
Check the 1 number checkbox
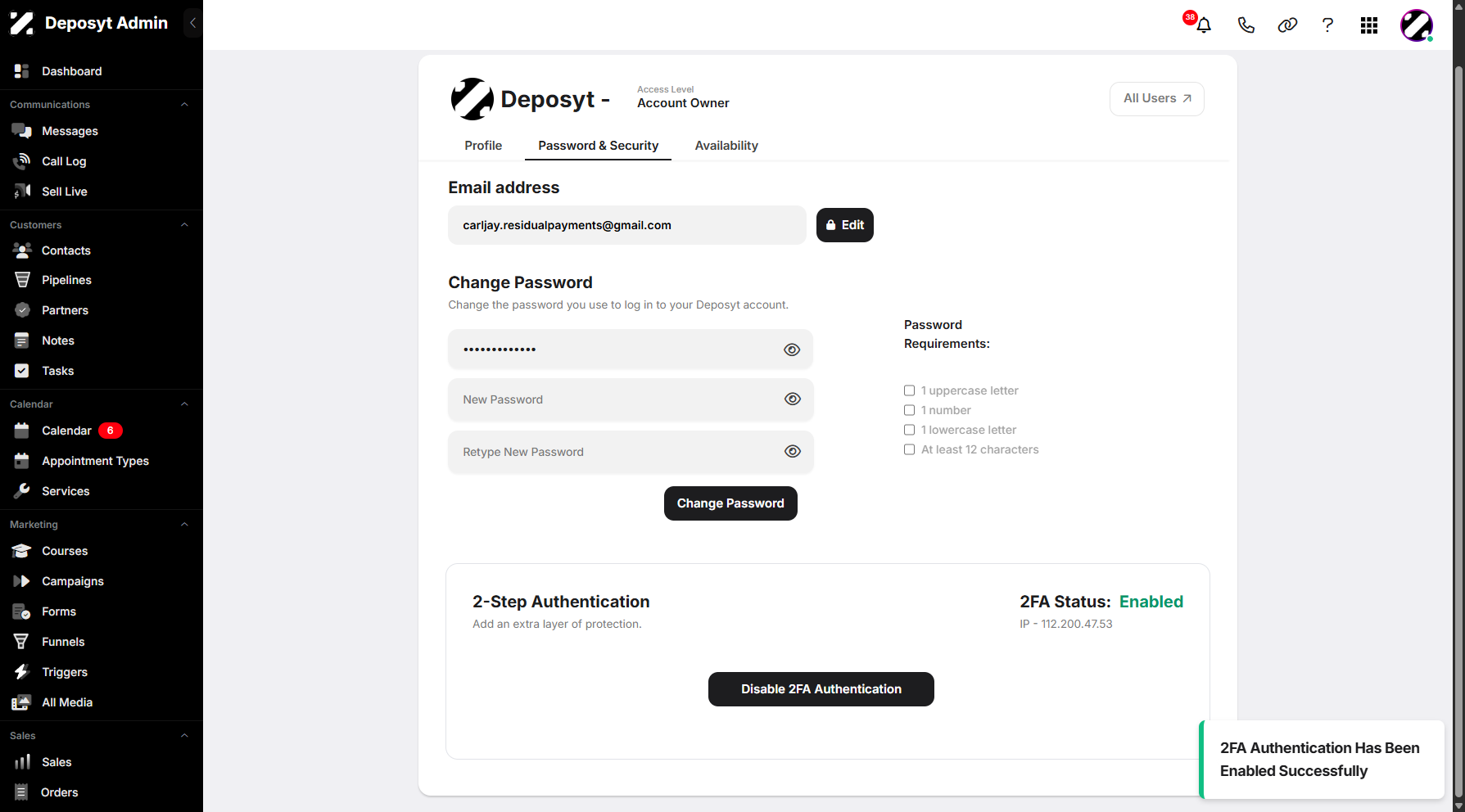[909, 410]
